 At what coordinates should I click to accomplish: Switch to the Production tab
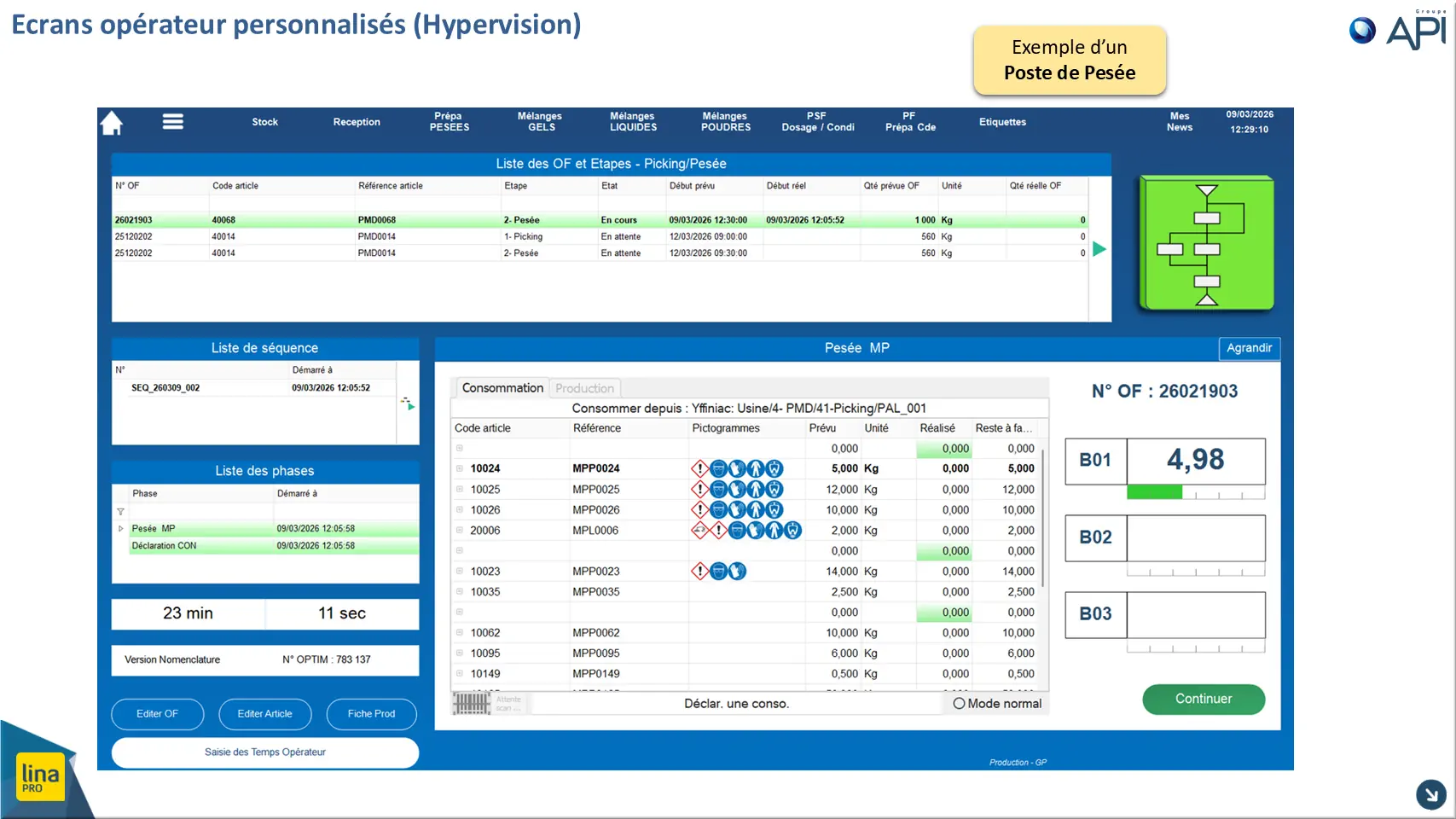(x=584, y=388)
